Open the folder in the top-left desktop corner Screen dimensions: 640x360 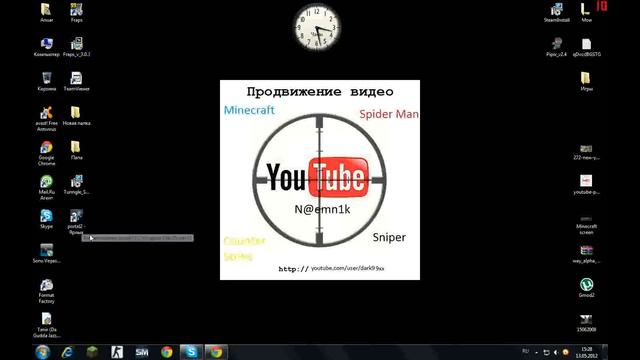point(47,12)
